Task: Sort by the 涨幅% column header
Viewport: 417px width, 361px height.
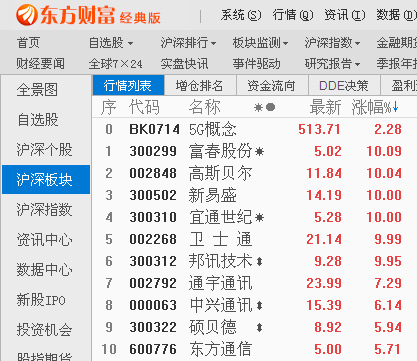Action: 371,107
